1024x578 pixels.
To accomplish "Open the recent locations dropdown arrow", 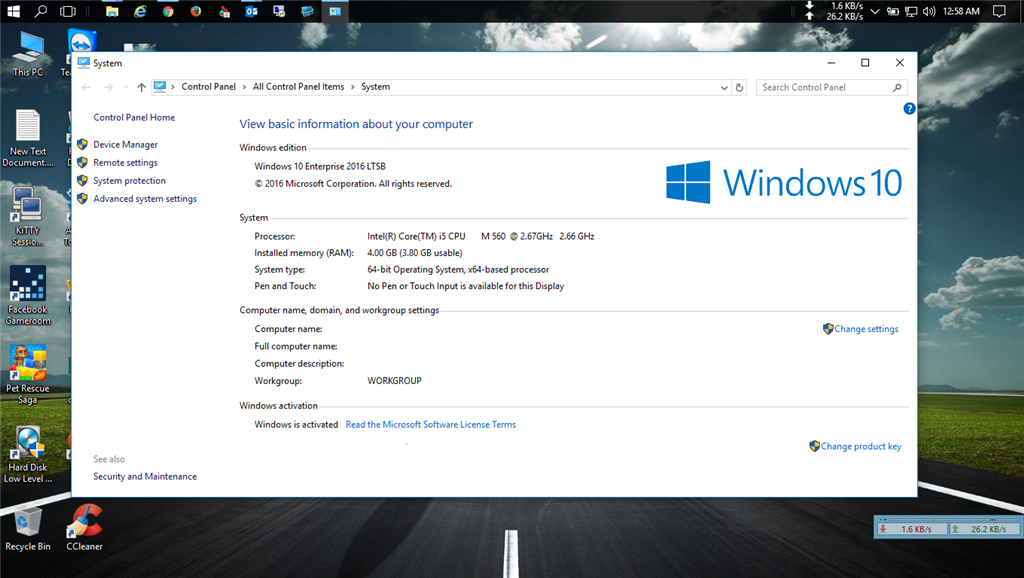I will (x=124, y=87).
